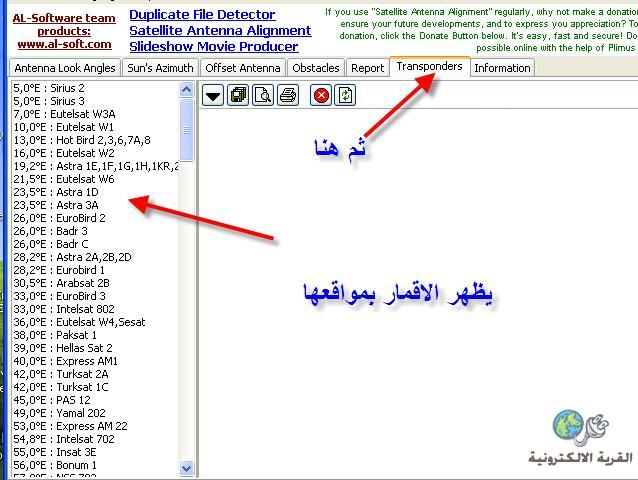Choose 7,0°E : Eutelsat W3A

coord(64,114)
